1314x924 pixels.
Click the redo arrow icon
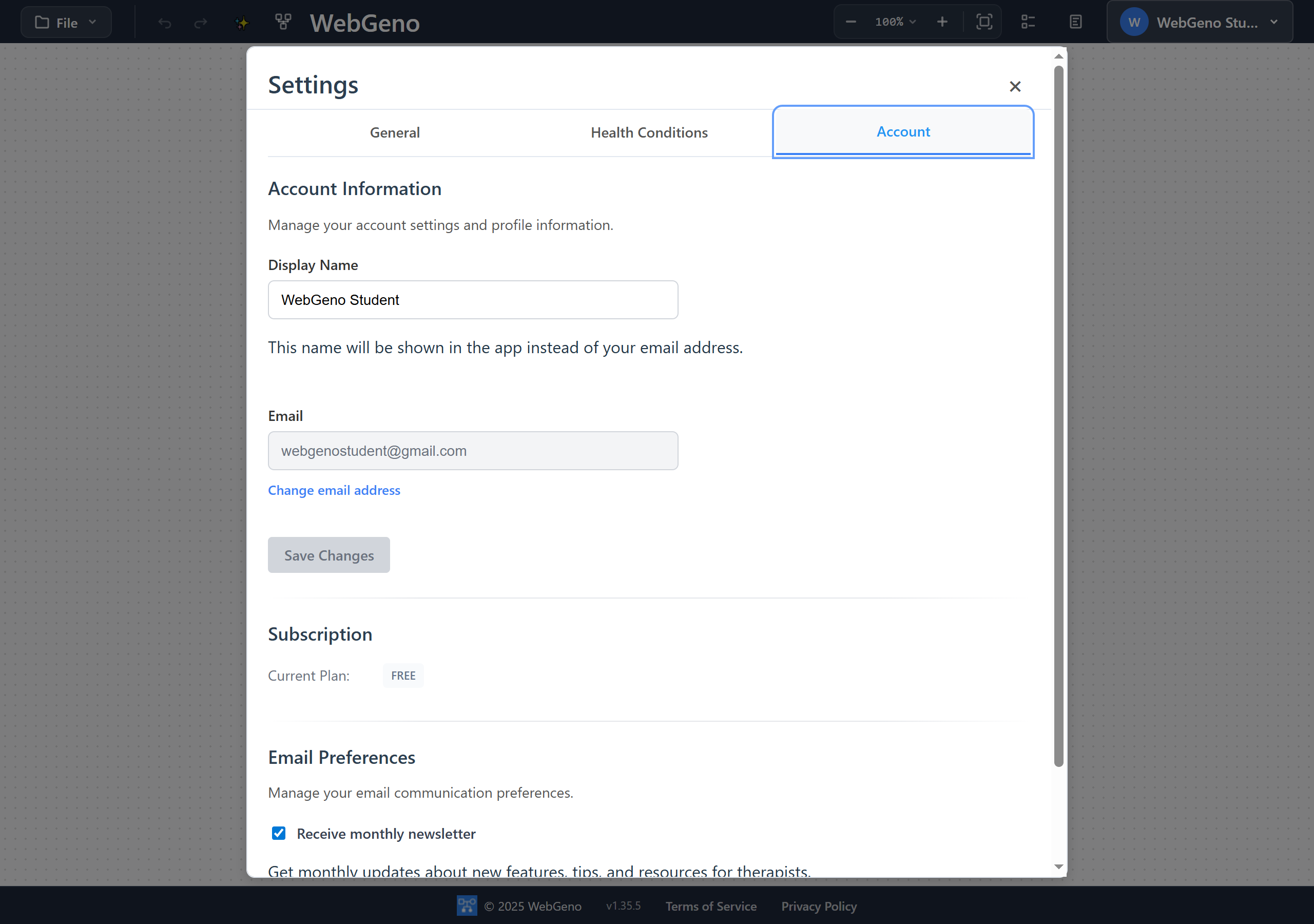(200, 23)
